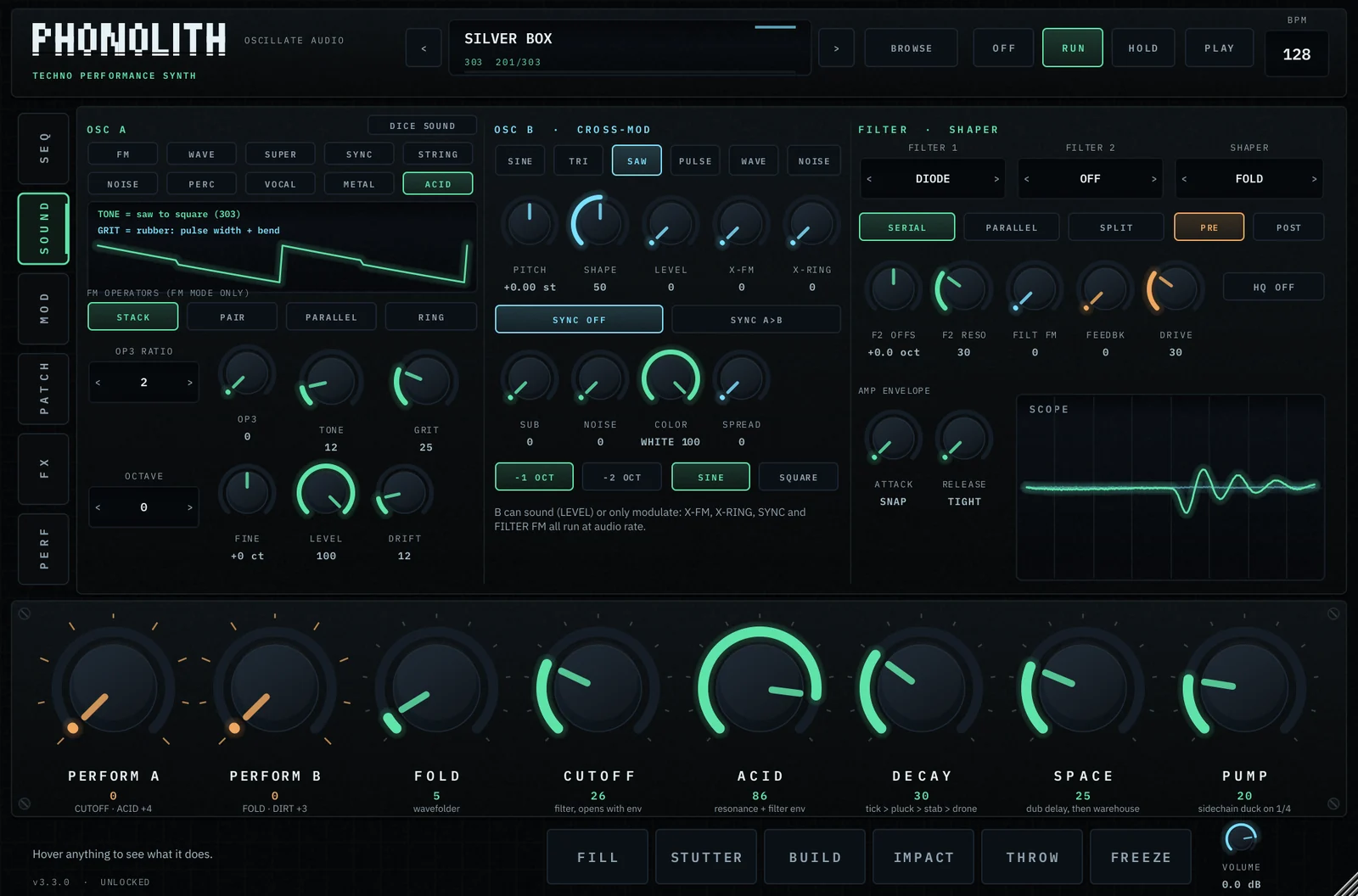Step Shaper type back from FOLD

[1184, 179]
